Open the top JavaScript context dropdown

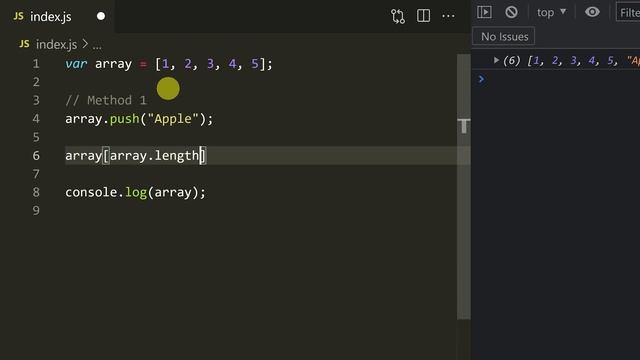(x=551, y=12)
